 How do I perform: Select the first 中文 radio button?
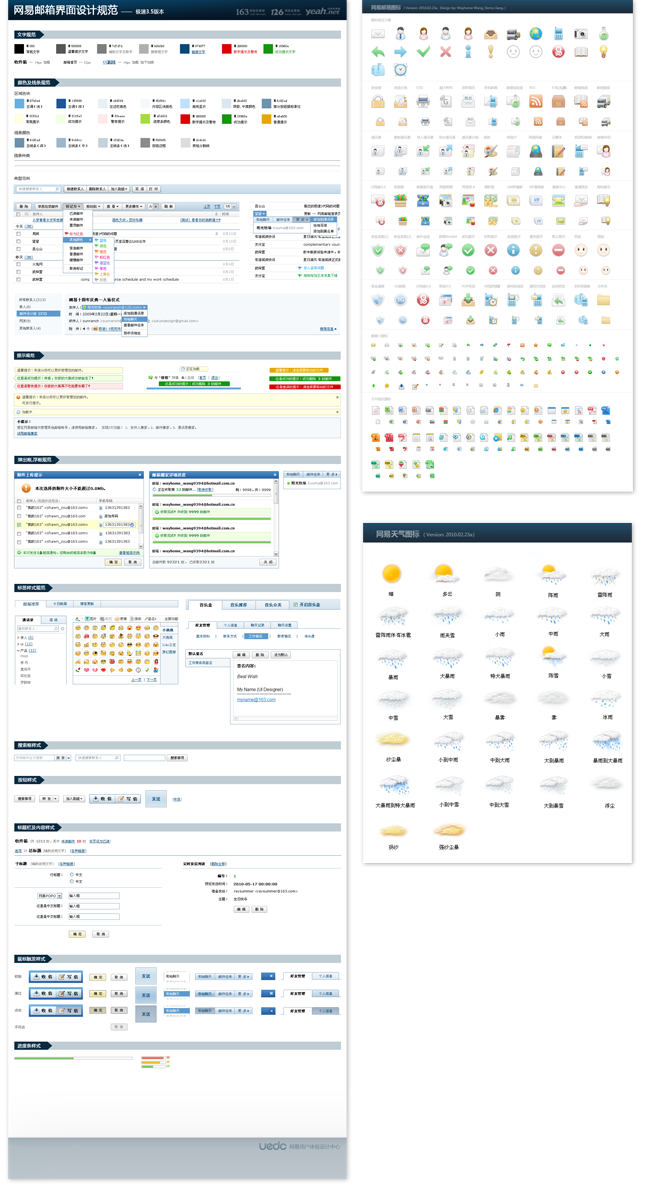pyautogui.click(x=72, y=874)
